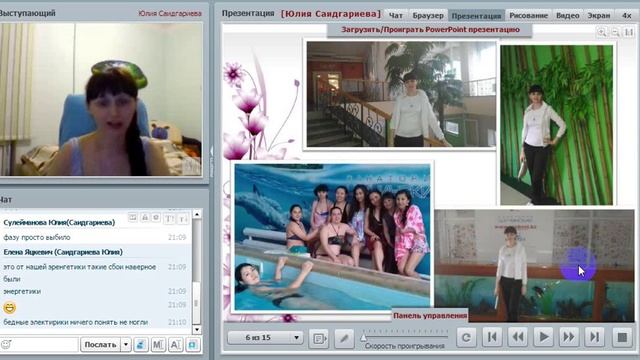Click the chat scrollbar thumb
The width and height of the screenshot is (640, 360).
point(197,303)
